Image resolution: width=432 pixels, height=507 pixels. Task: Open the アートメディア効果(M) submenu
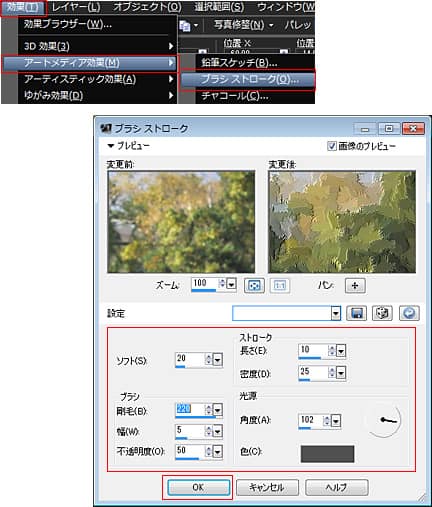tap(90, 63)
